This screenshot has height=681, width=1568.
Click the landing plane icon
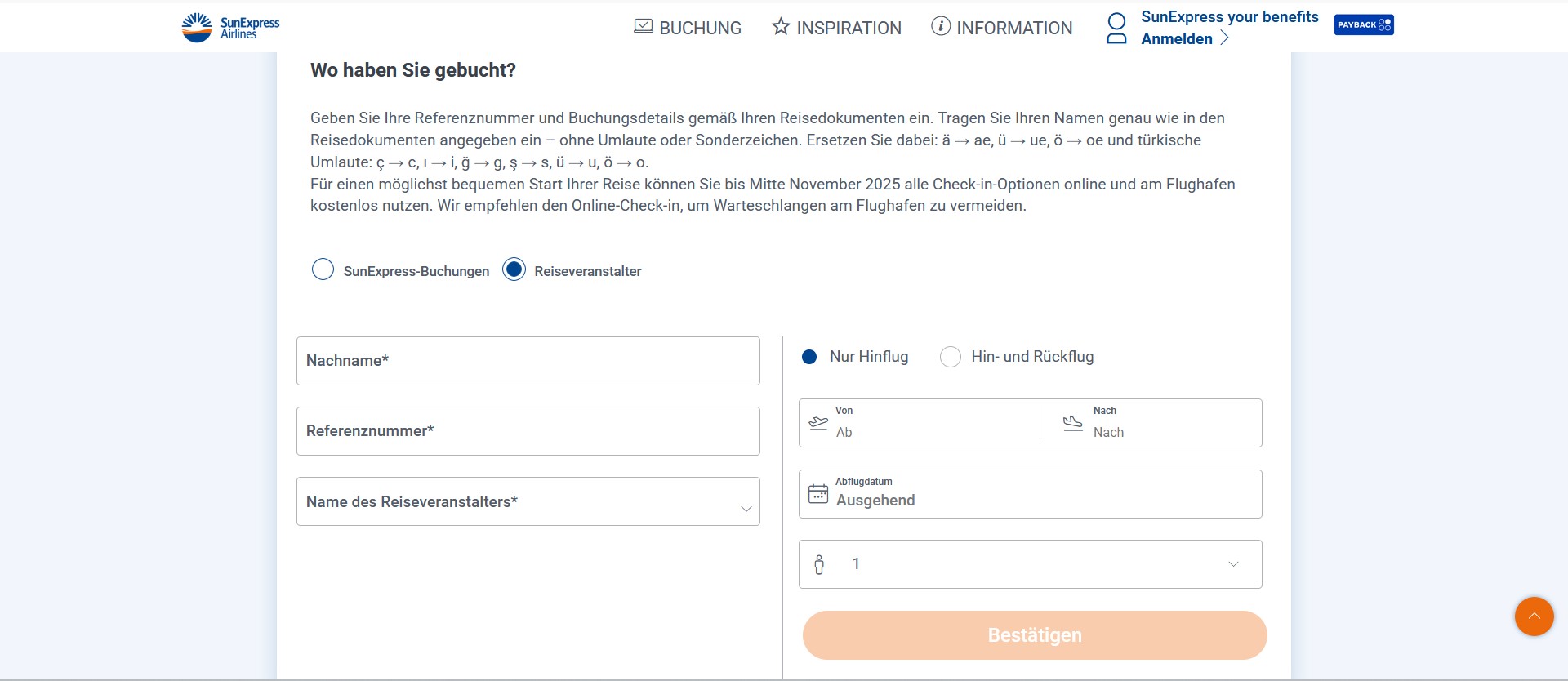pos(1072,423)
